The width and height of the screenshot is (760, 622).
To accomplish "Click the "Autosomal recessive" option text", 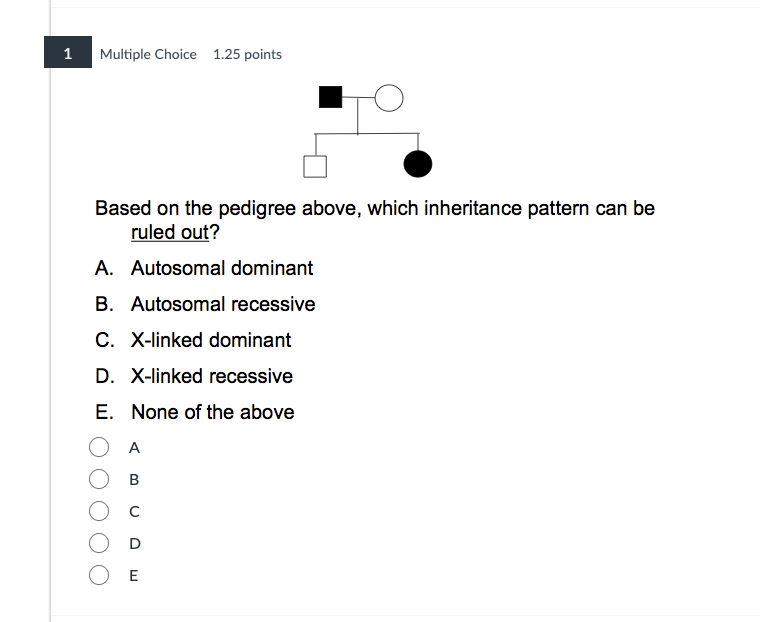I will tap(222, 304).
